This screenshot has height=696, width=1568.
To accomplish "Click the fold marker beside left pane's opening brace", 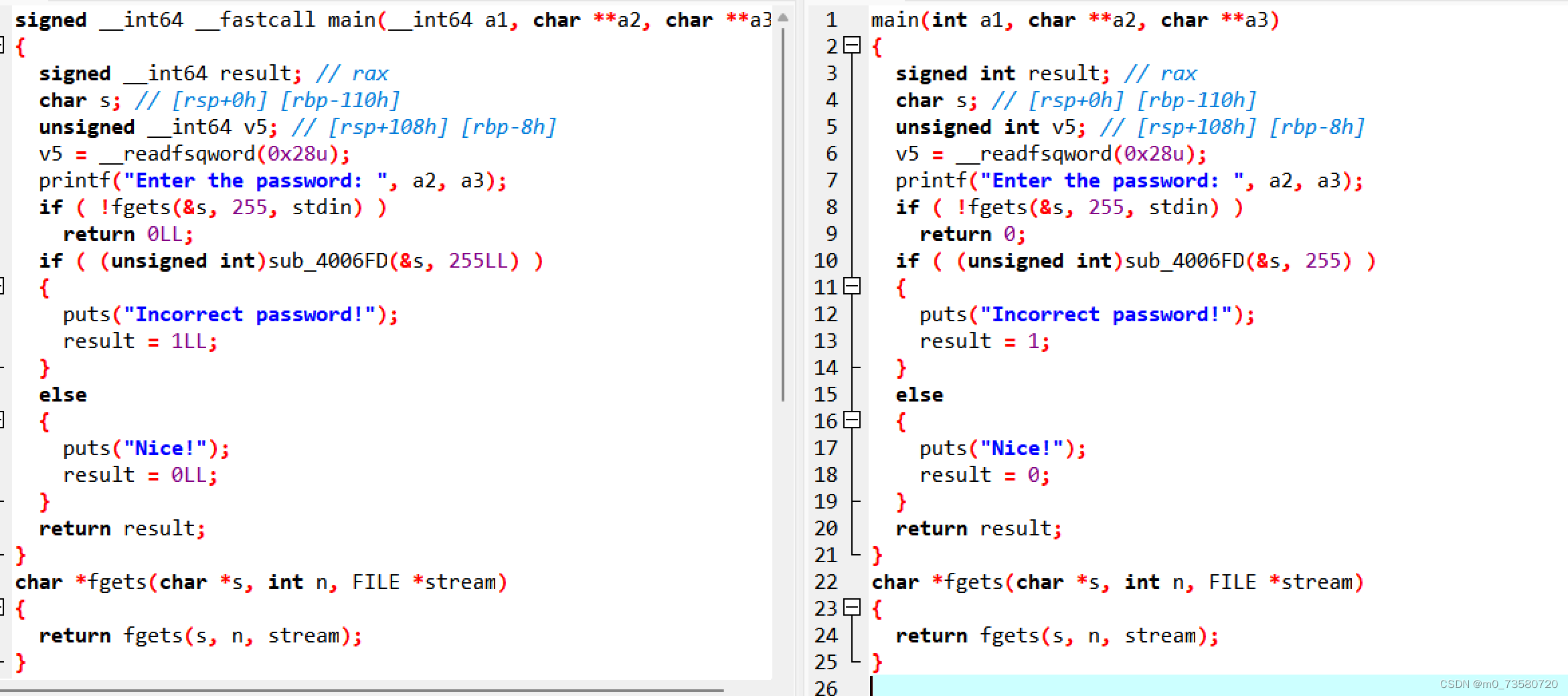I will click(x=3, y=46).
